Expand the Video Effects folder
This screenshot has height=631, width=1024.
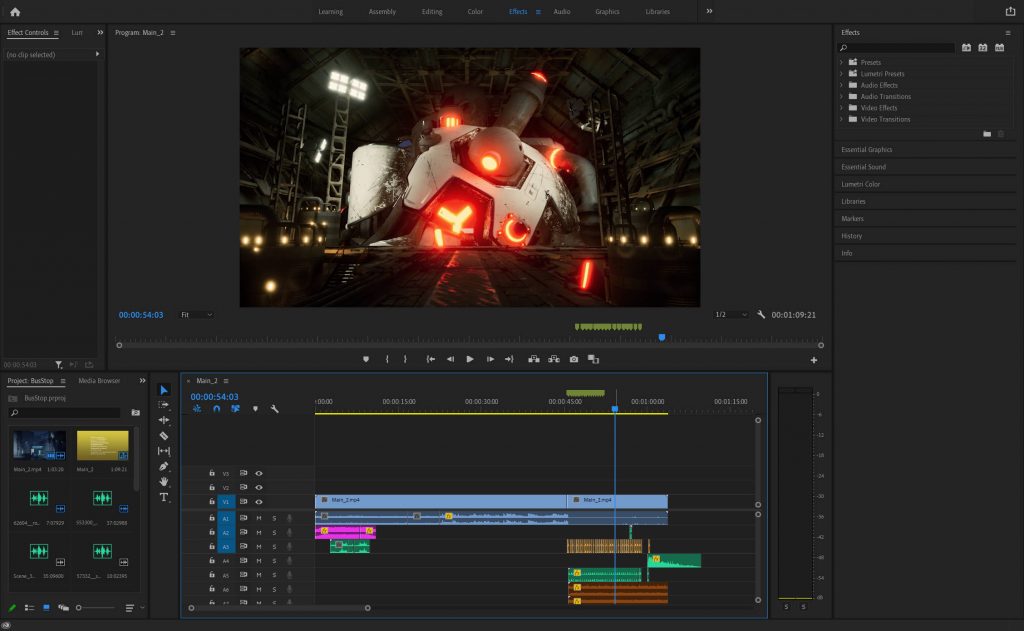point(842,108)
